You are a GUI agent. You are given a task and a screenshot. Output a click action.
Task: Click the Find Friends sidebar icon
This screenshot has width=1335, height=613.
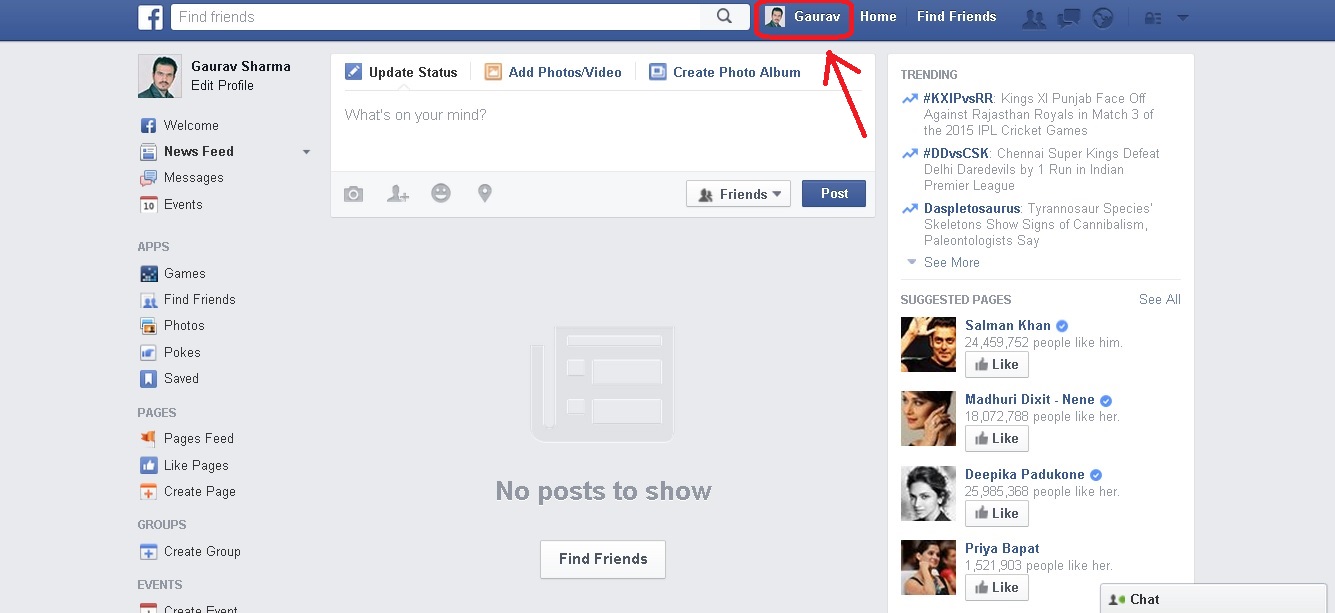148,300
